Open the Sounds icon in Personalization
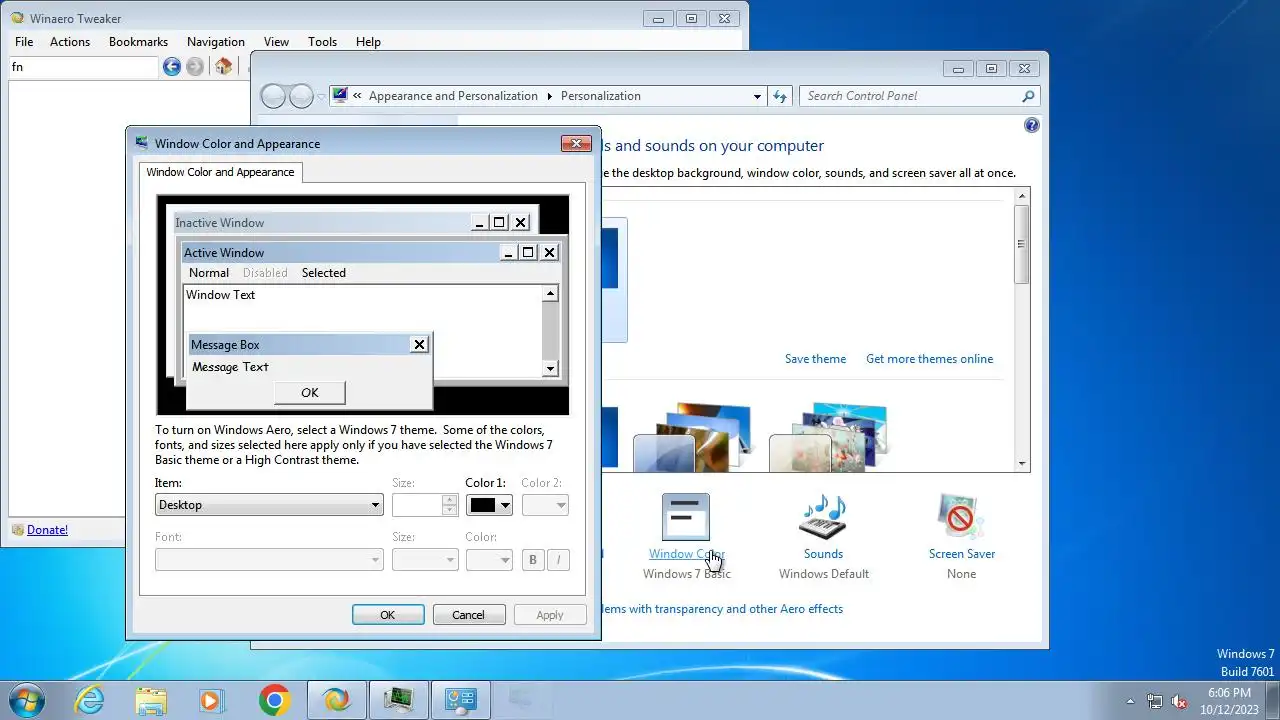This screenshot has height=720, width=1280. pos(823,517)
